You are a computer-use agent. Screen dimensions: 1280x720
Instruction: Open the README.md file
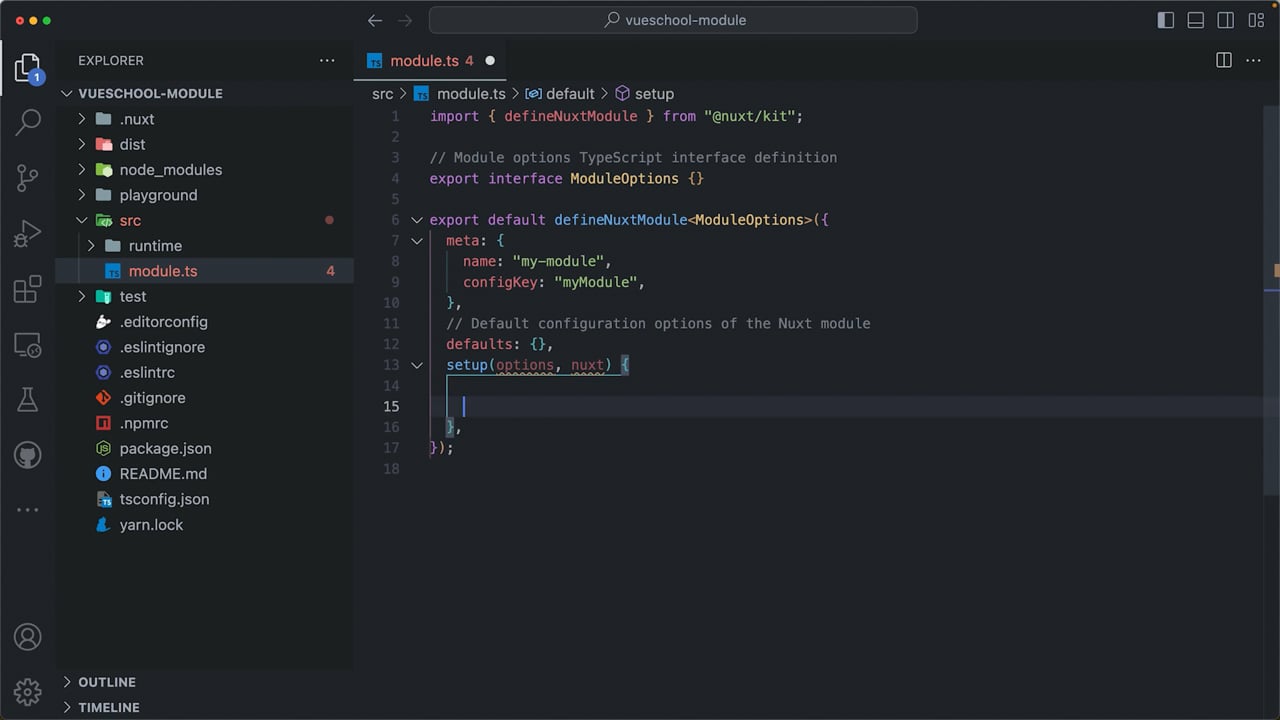204,474
